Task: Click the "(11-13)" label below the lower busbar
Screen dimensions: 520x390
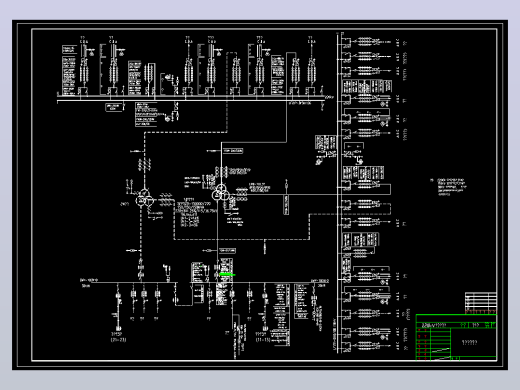Action: click(263, 340)
